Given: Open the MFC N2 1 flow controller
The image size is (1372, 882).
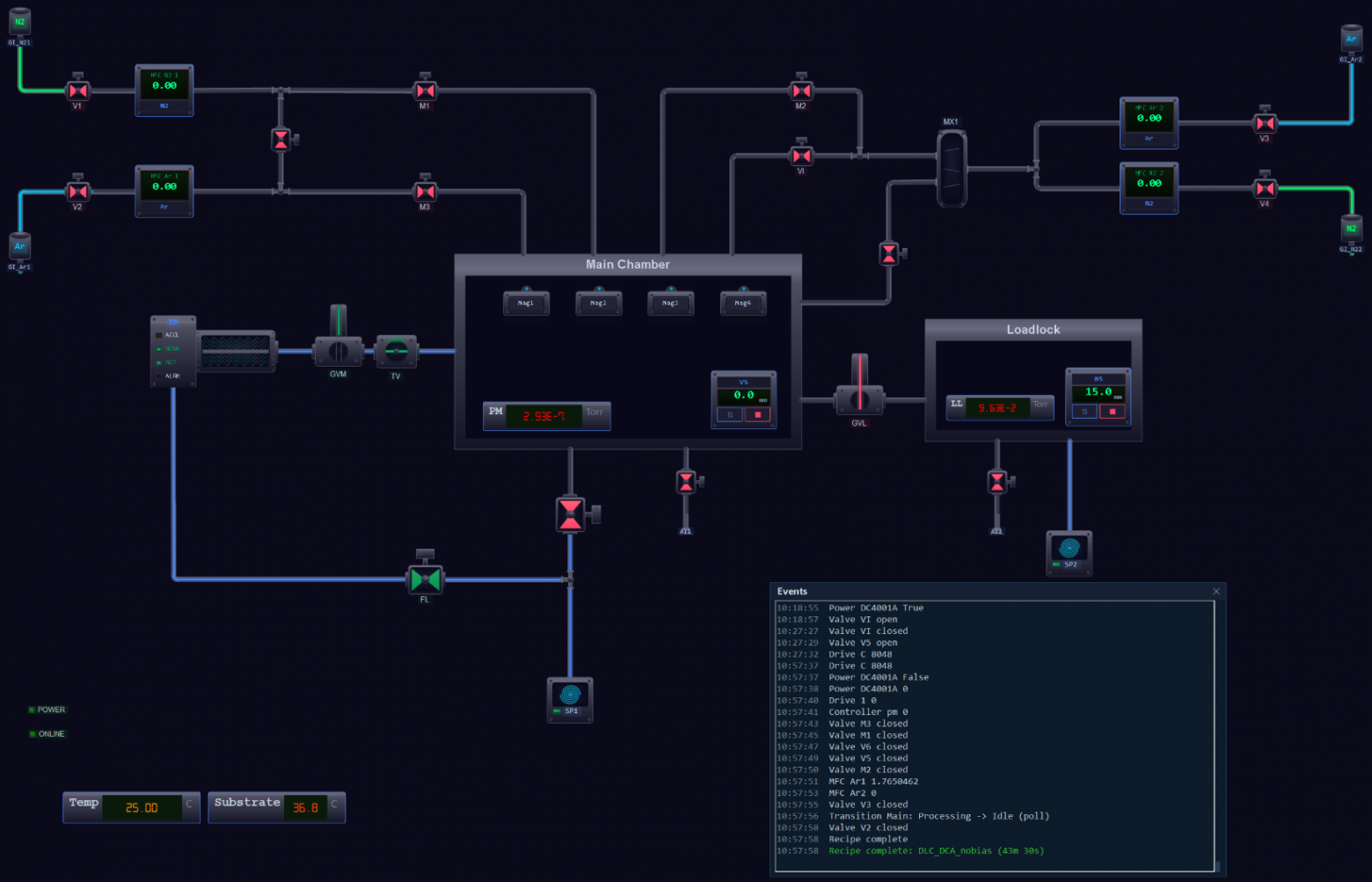Looking at the screenshot, I should click(x=164, y=90).
